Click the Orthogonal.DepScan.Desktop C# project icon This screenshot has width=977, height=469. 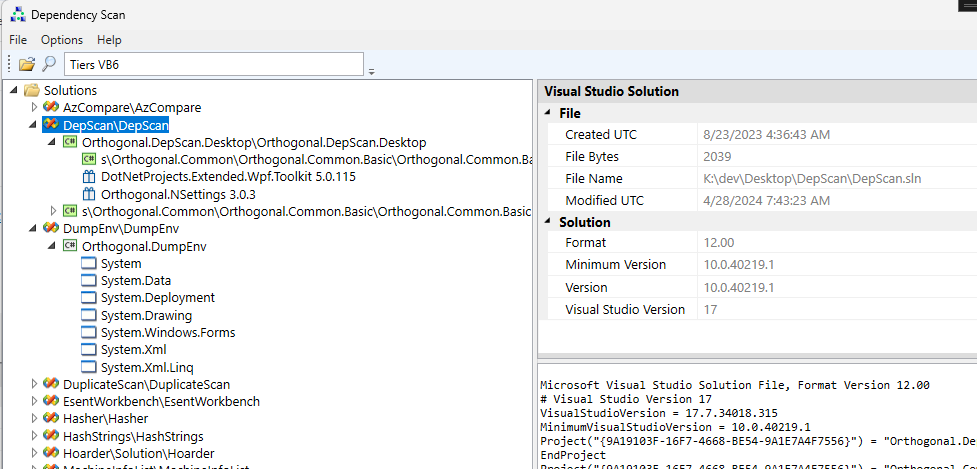[70, 143]
